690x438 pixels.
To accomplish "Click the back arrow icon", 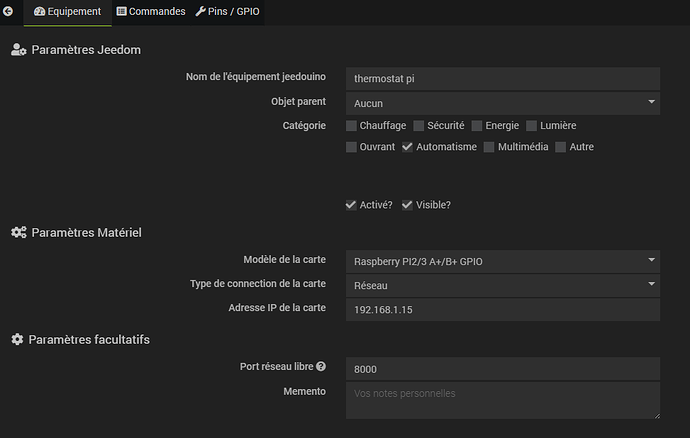I will (9, 12).
